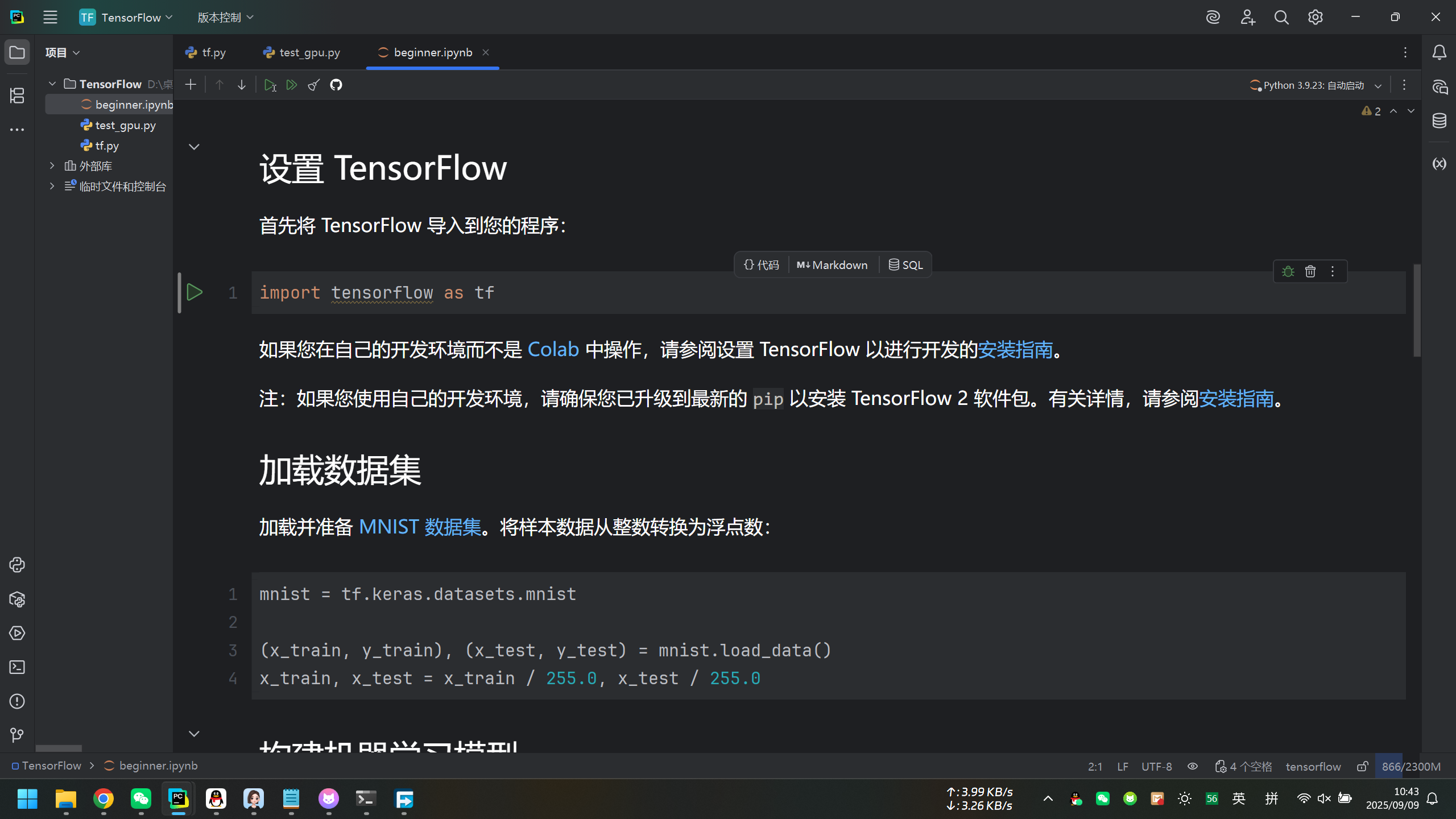Run all cells in the notebook
Viewport: 1456px width, 819px height.
[x=292, y=84]
